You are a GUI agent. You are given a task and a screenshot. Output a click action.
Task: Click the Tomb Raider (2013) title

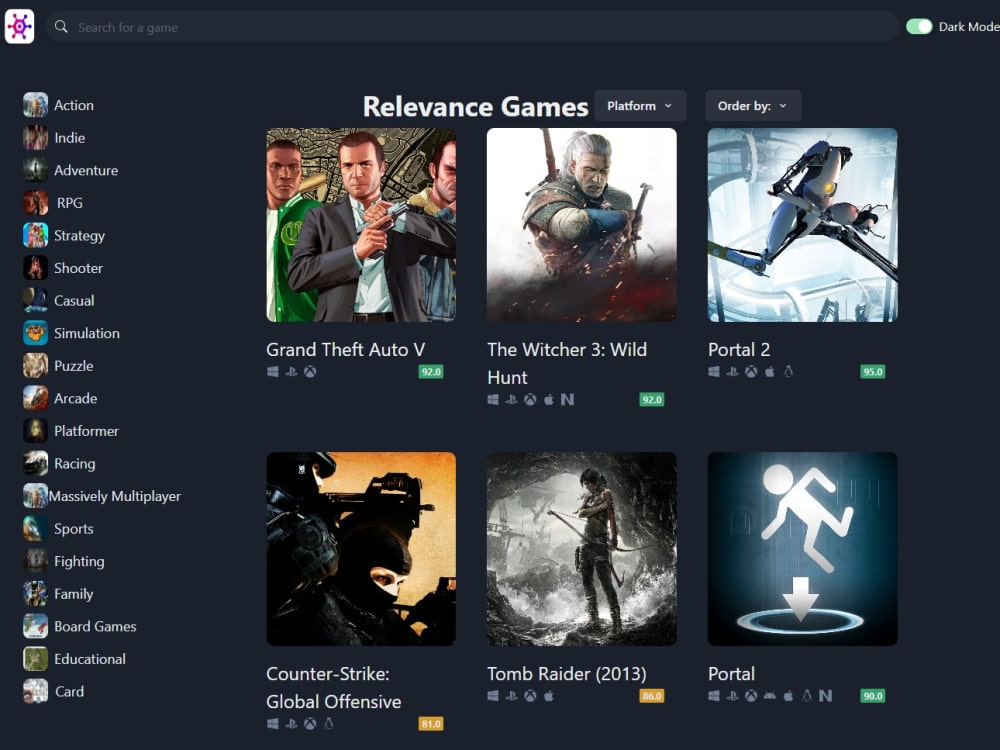pos(566,673)
